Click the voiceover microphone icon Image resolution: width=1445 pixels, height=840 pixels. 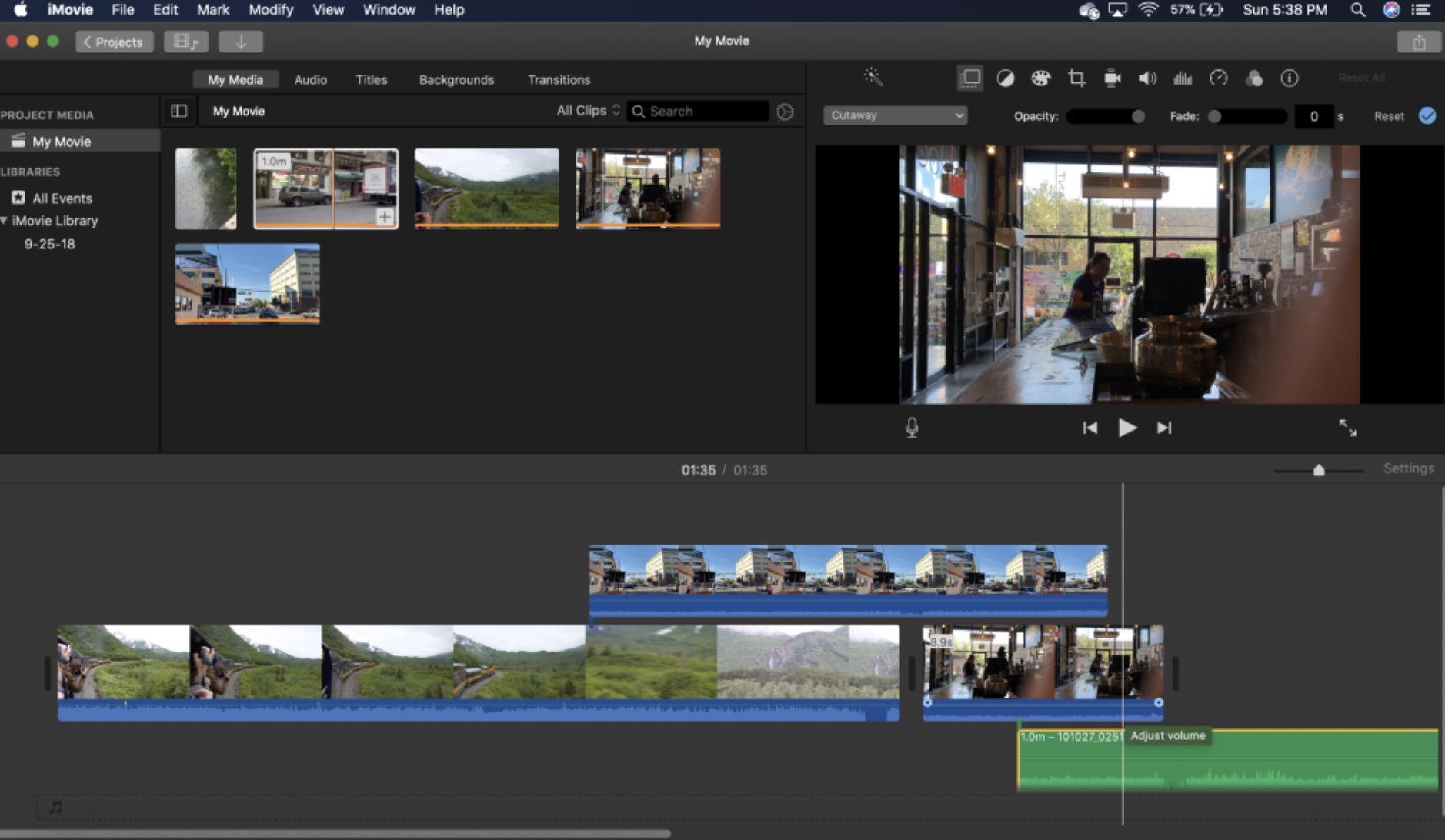coord(912,428)
